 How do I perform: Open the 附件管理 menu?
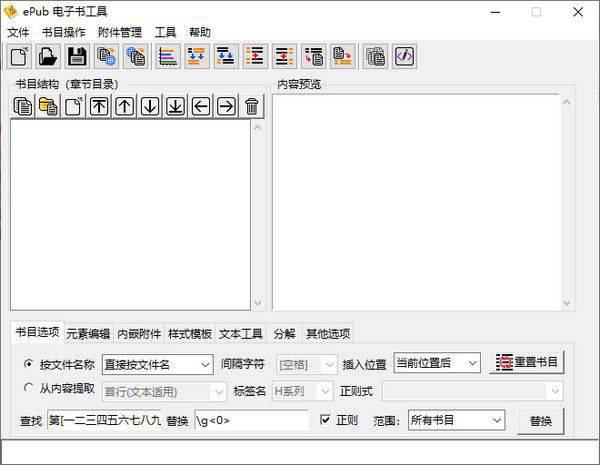click(x=120, y=32)
